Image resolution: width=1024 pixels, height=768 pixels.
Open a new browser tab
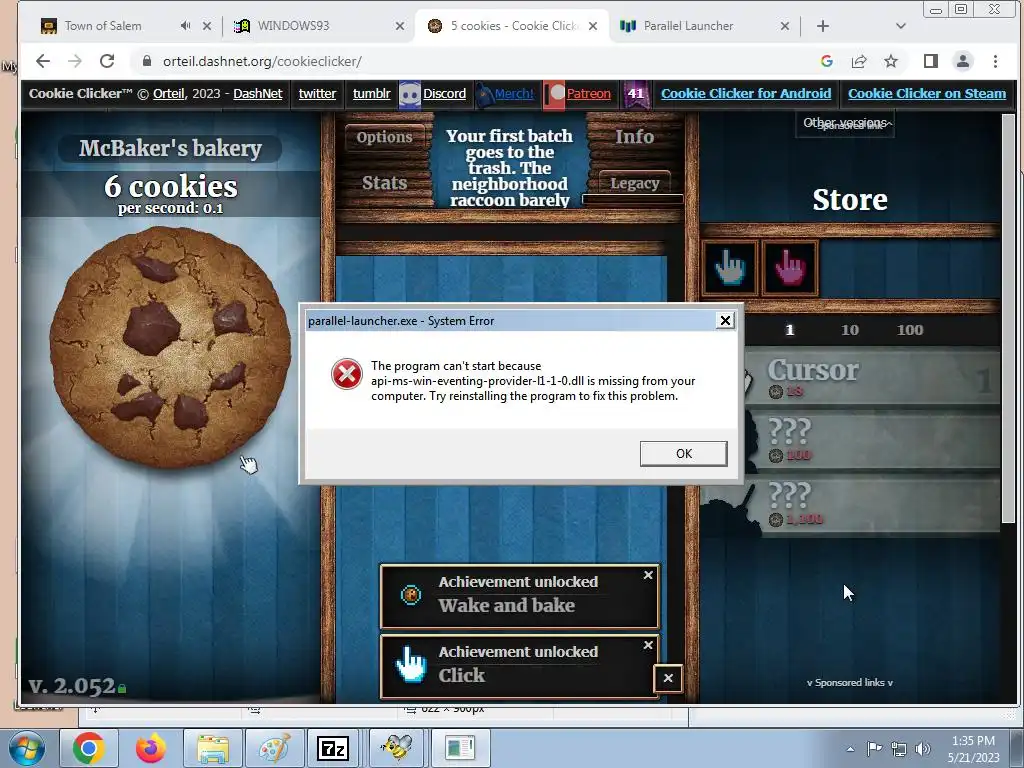[823, 26]
